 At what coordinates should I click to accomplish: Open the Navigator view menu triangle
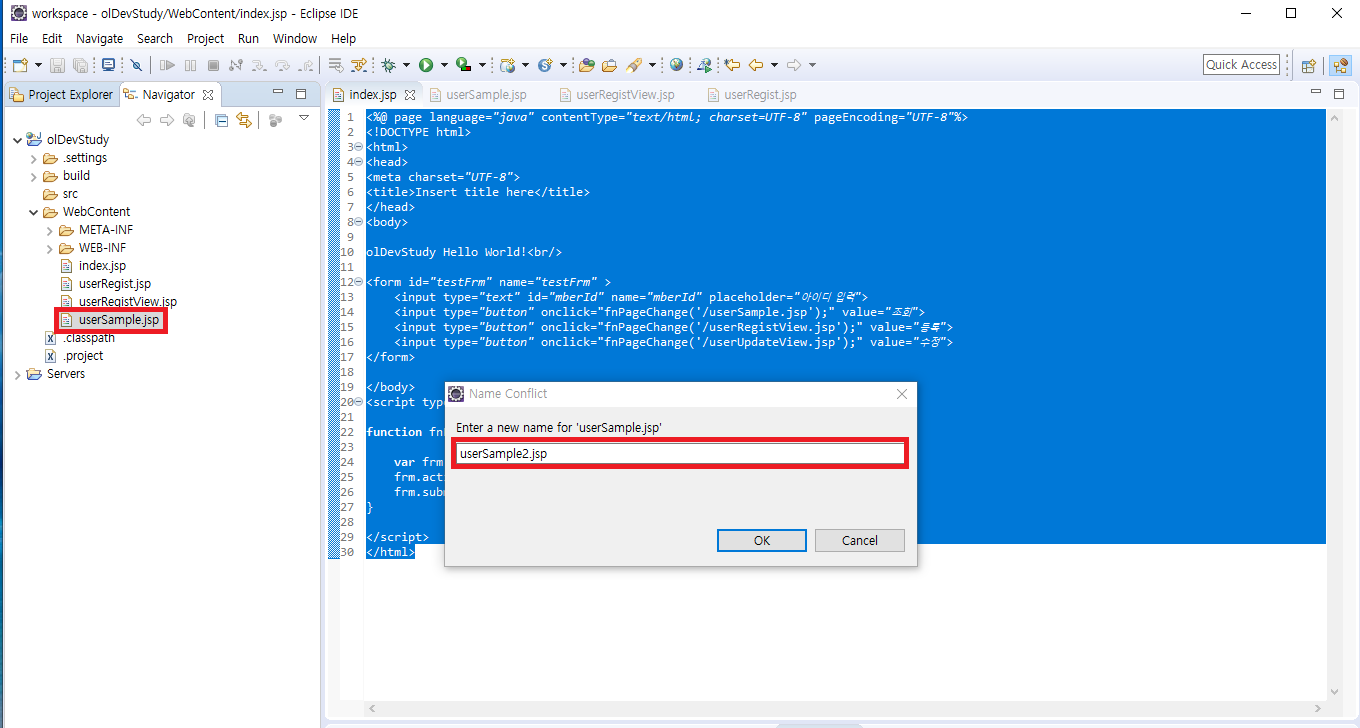(x=304, y=118)
